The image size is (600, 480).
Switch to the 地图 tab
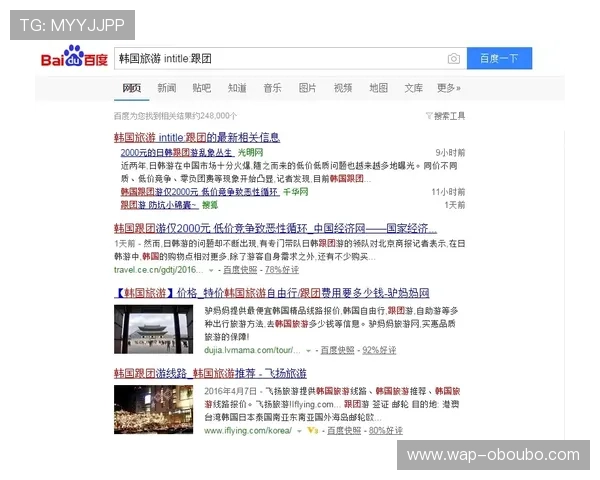point(378,88)
